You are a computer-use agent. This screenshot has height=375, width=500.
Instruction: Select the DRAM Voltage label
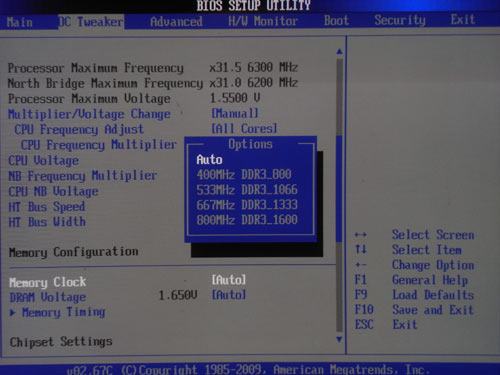click(x=48, y=297)
